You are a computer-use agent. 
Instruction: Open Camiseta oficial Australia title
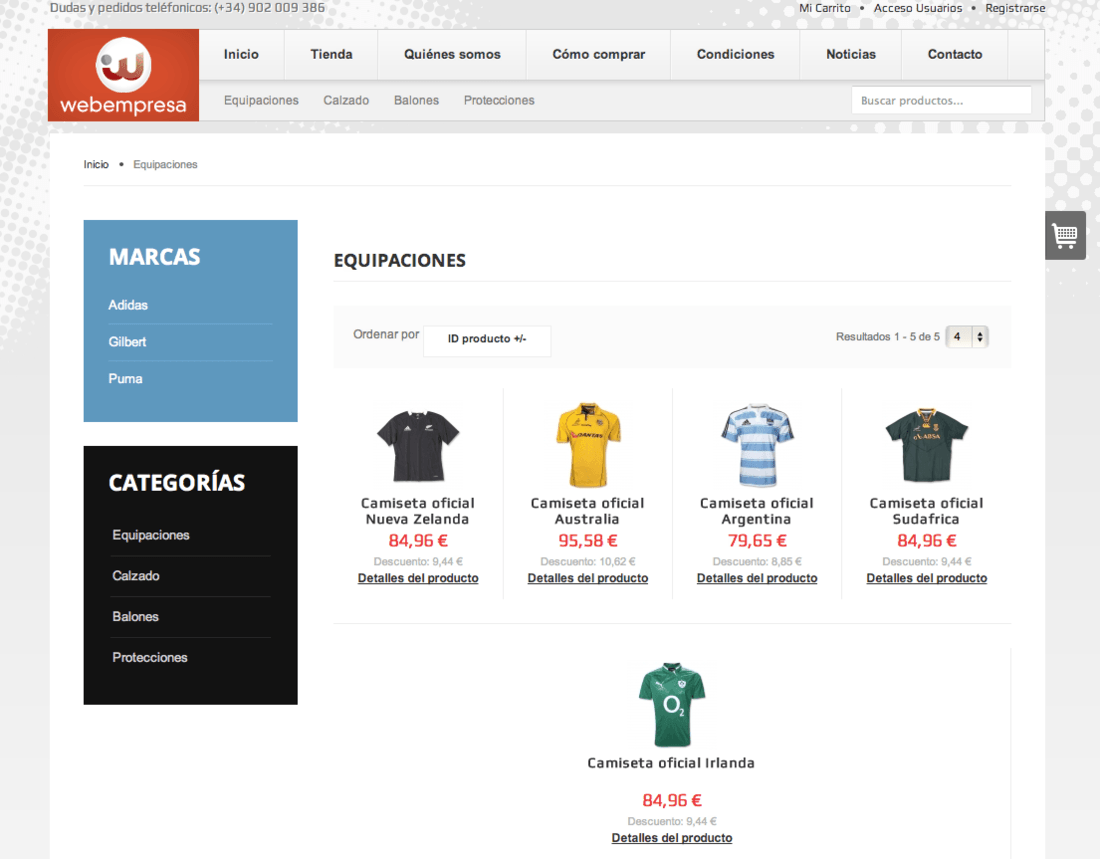coord(587,511)
